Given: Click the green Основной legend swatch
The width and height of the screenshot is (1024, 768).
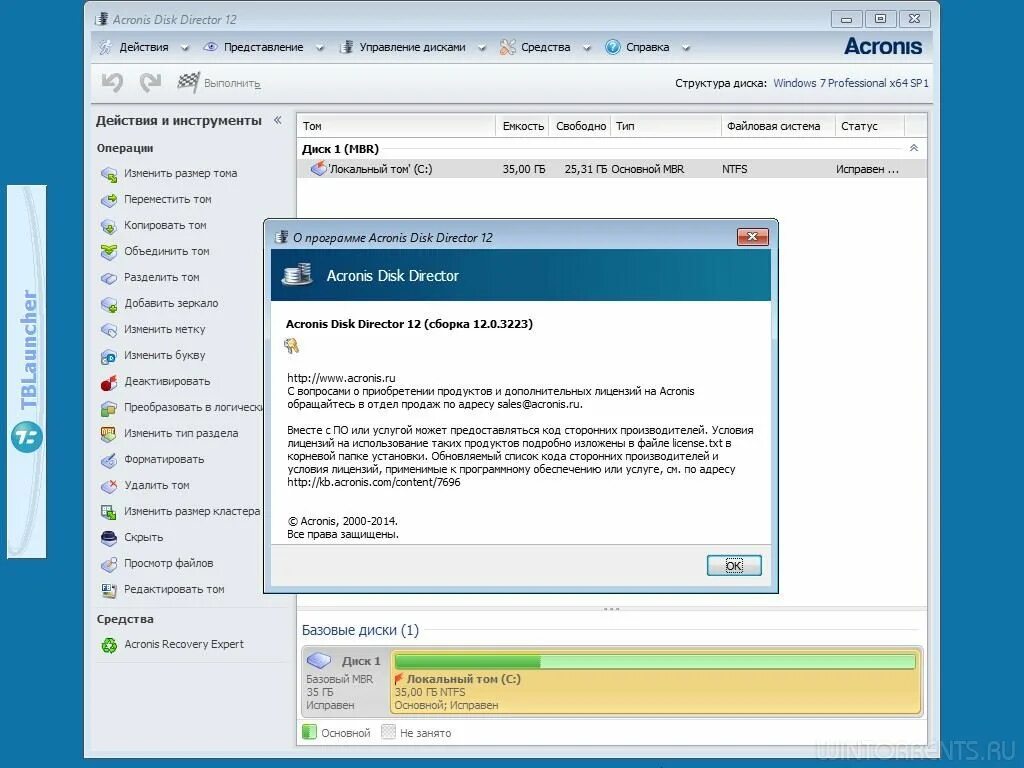Looking at the screenshot, I should (x=310, y=732).
